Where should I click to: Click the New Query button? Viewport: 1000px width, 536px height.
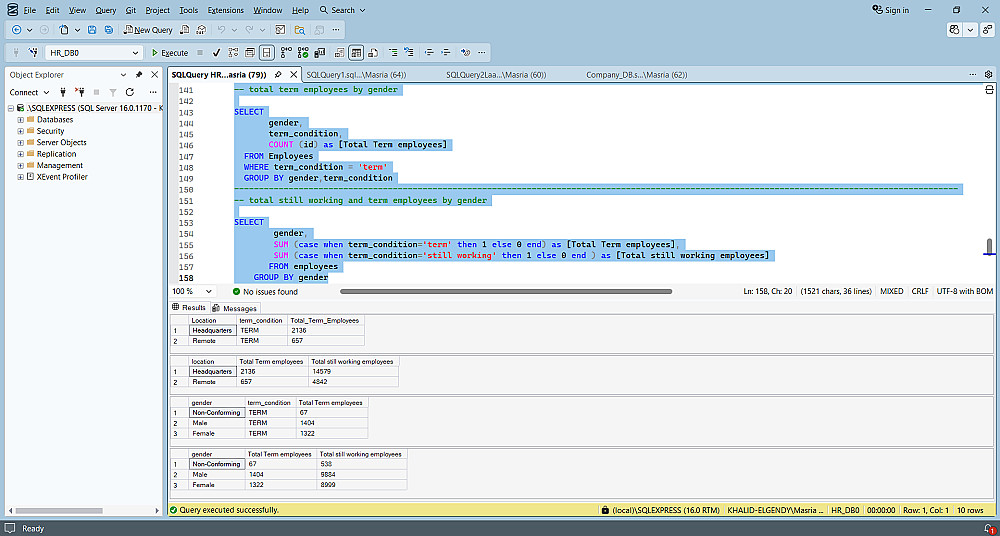(148, 30)
